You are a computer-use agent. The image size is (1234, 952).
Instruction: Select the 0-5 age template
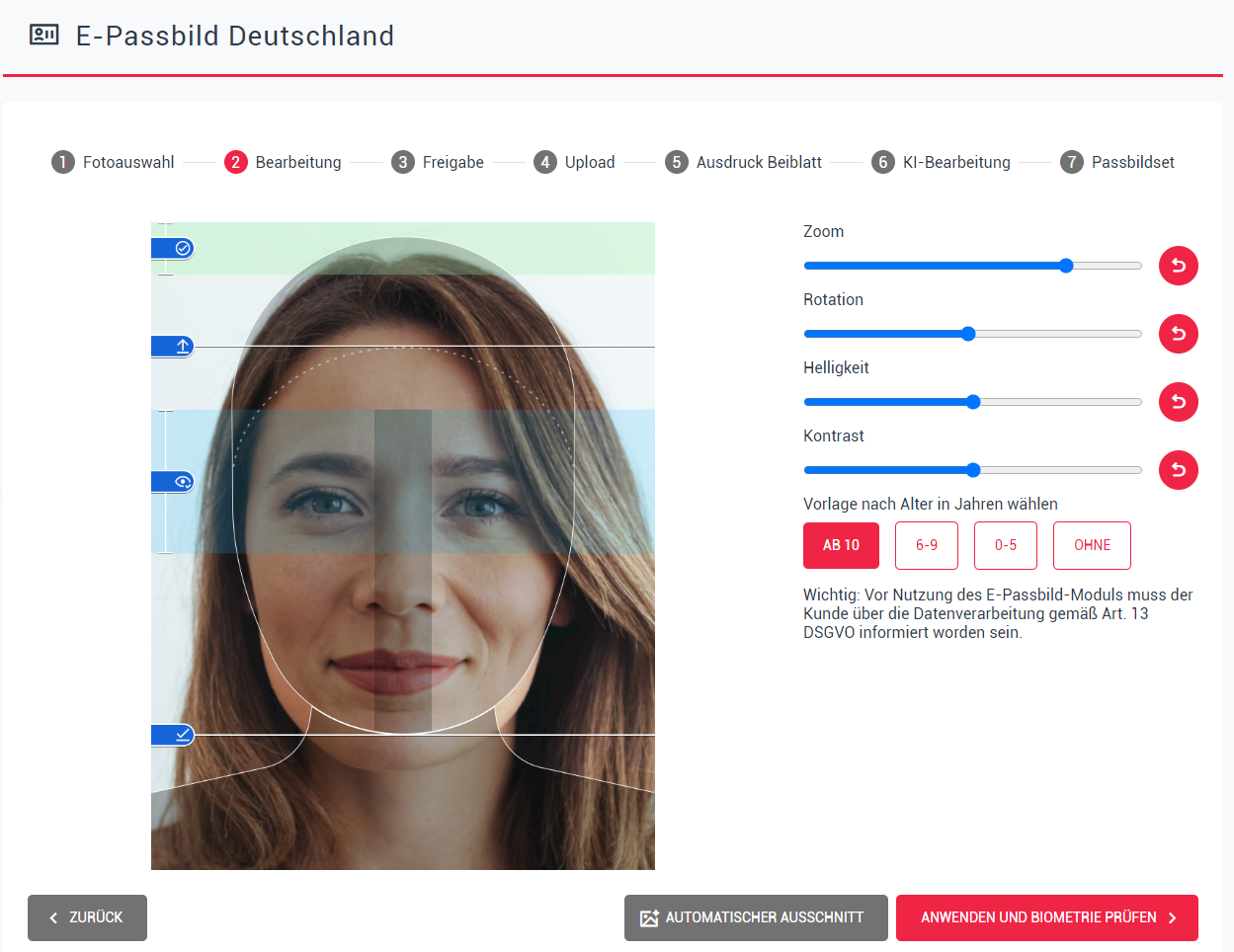click(x=1006, y=545)
